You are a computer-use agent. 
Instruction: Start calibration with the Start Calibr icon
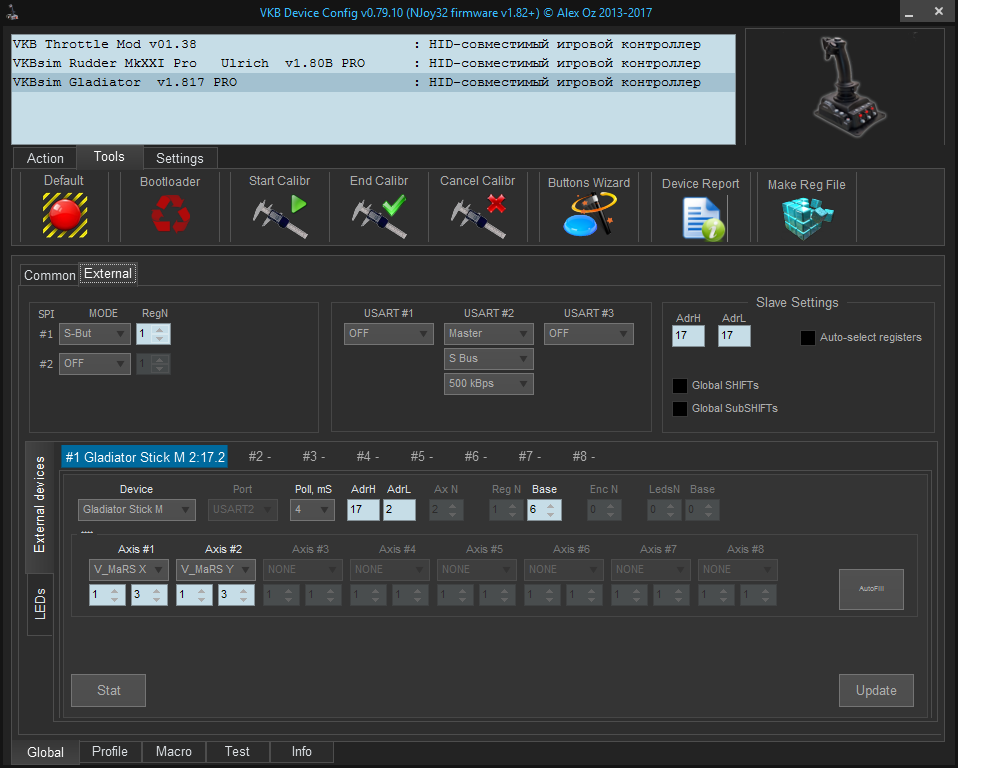[x=280, y=217]
